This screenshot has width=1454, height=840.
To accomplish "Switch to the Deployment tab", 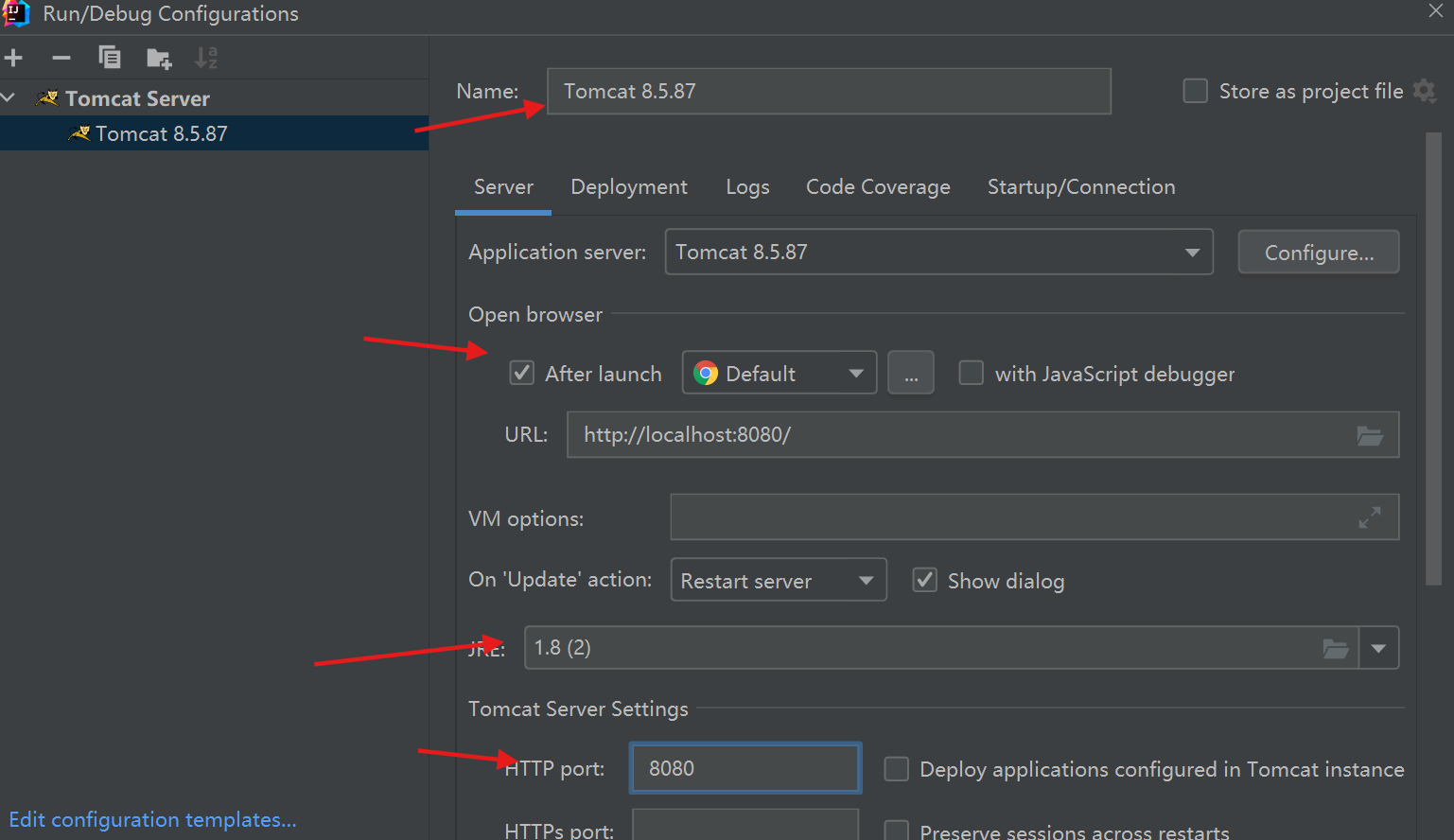I will tap(629, 186).
